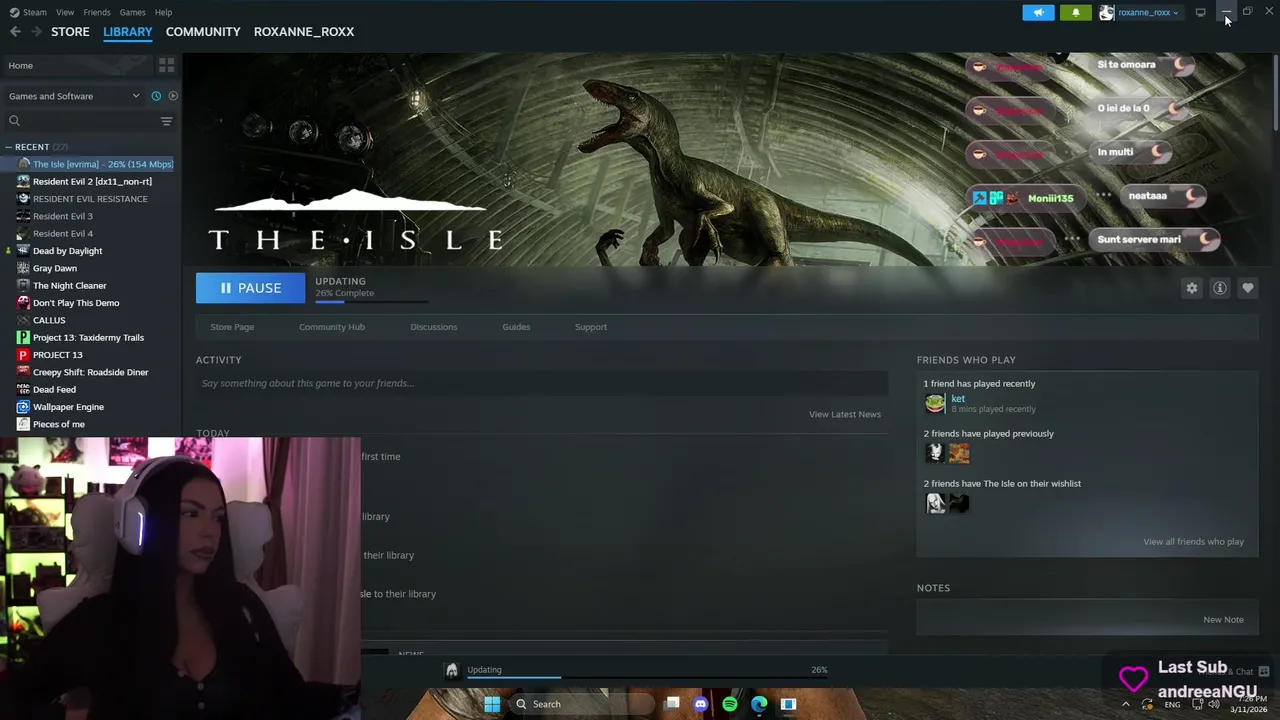1280x720 pixels.
Task: Switch library to grid view icon
Action: pos(166,65)
